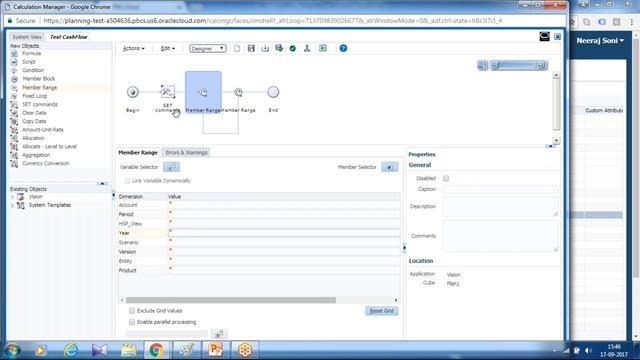Click the grid horizontal scrollbar
The width and height of the screenshot is (640, 360).
231,300
